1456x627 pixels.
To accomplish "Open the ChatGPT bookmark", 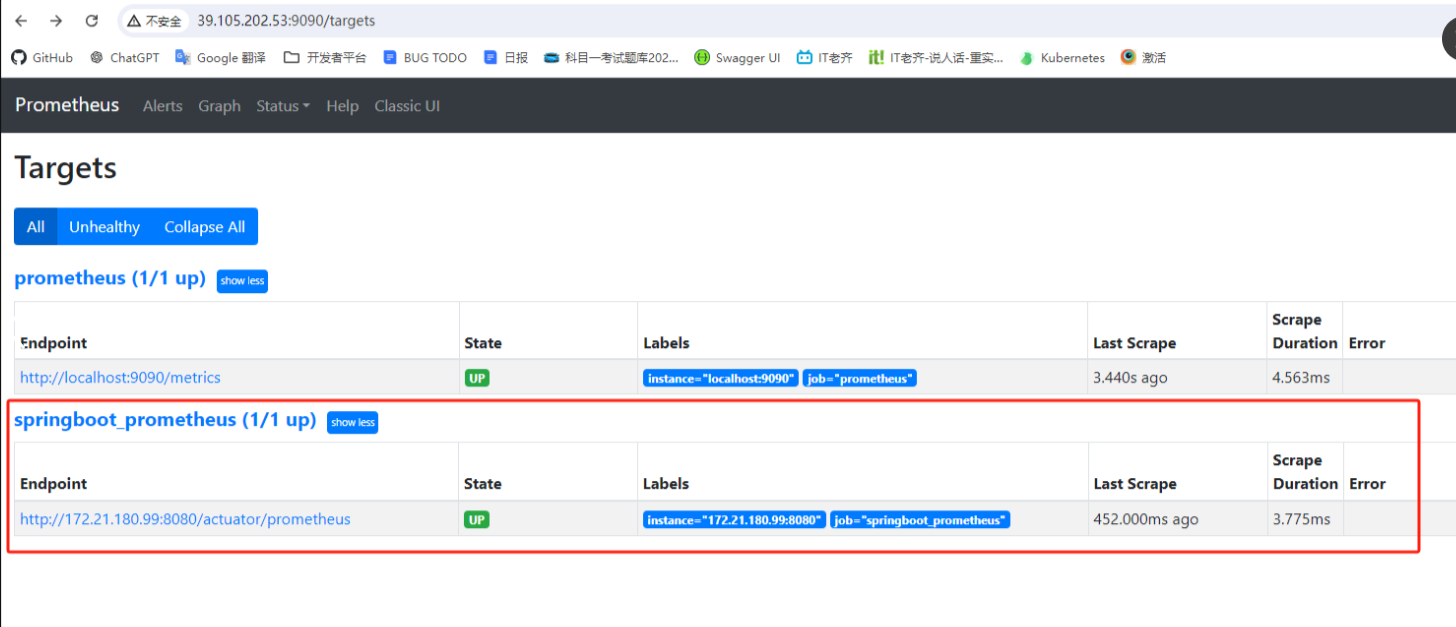I will [x=124, y=58].
